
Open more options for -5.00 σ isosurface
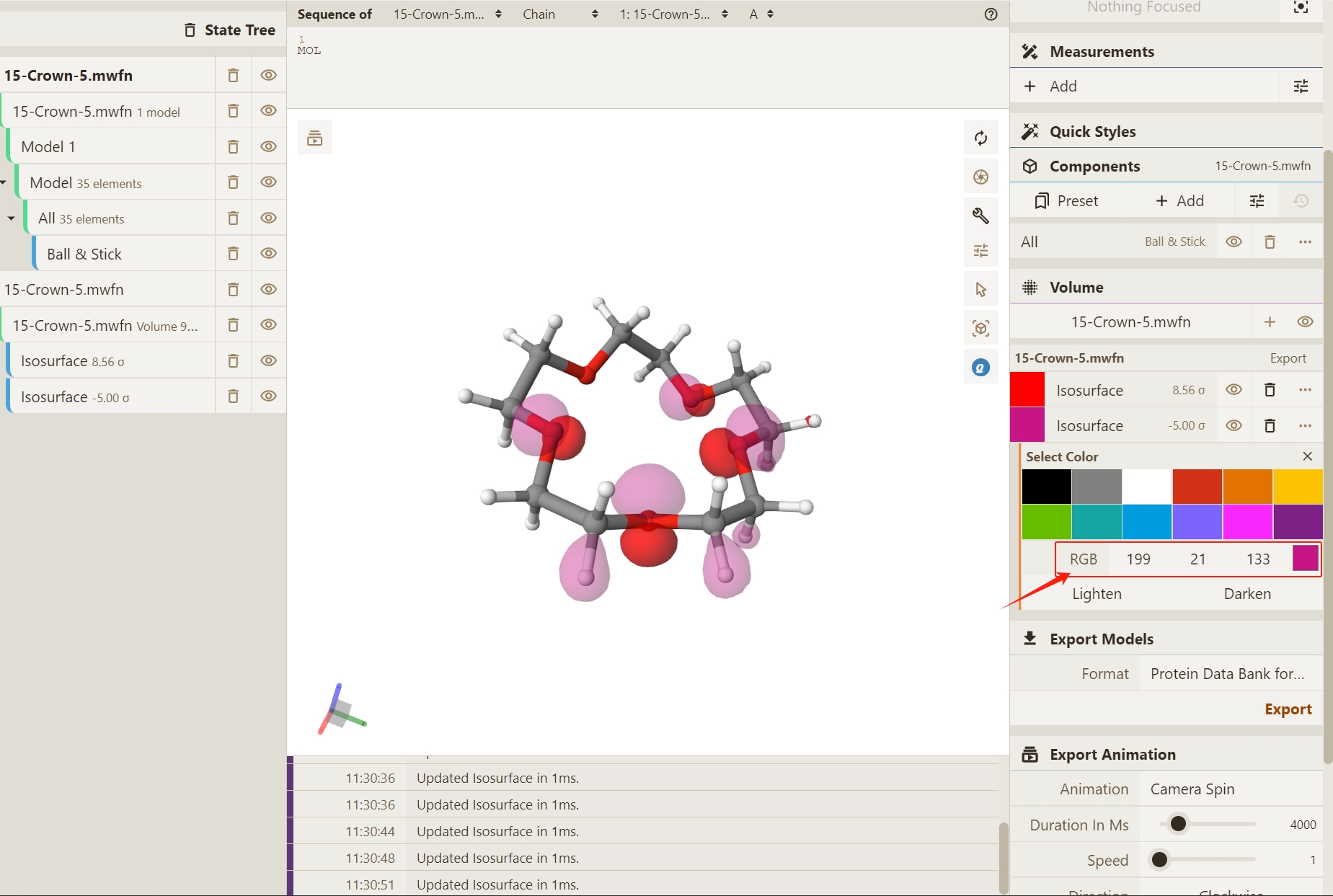pos(1305,426)
